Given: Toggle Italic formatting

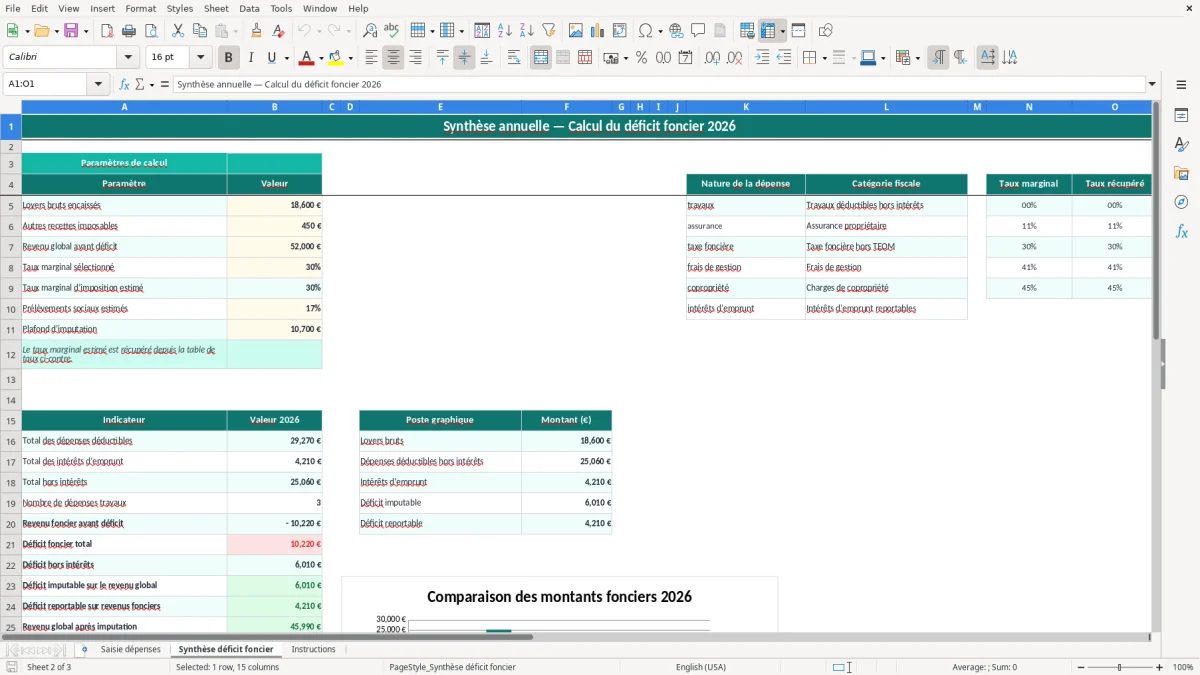Looking at the screenshot, I should 251,58.
